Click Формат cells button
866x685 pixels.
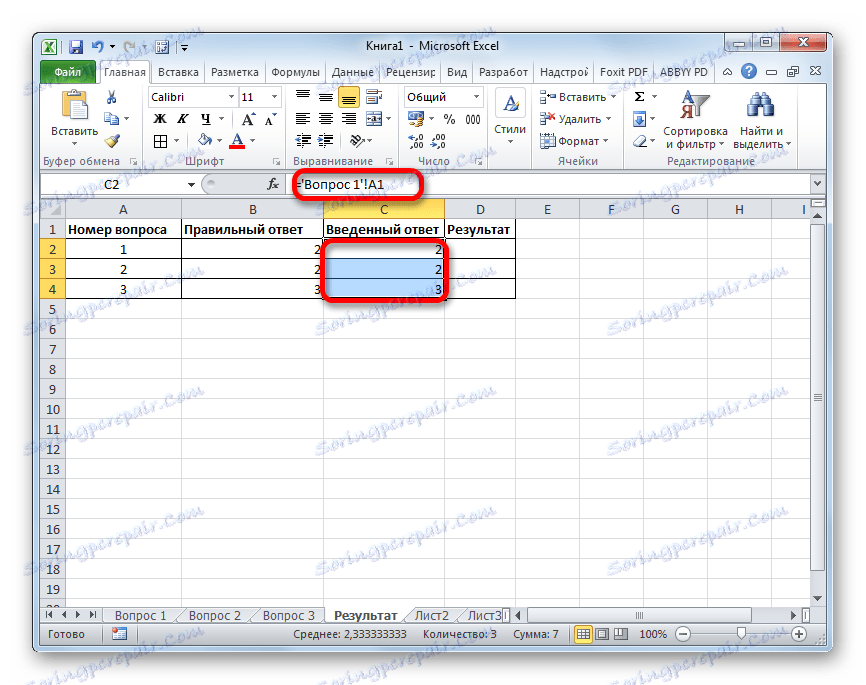pos(574,141)
